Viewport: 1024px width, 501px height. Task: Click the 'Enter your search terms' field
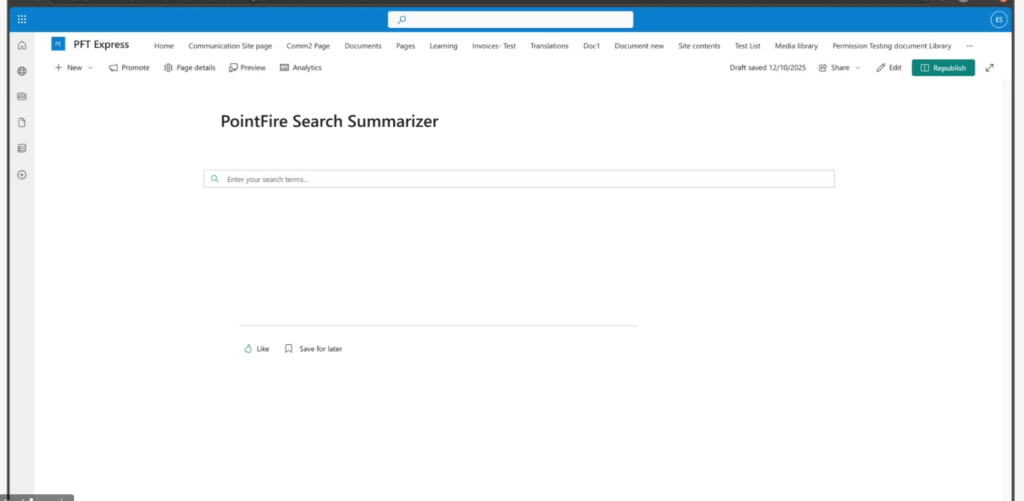519,179
